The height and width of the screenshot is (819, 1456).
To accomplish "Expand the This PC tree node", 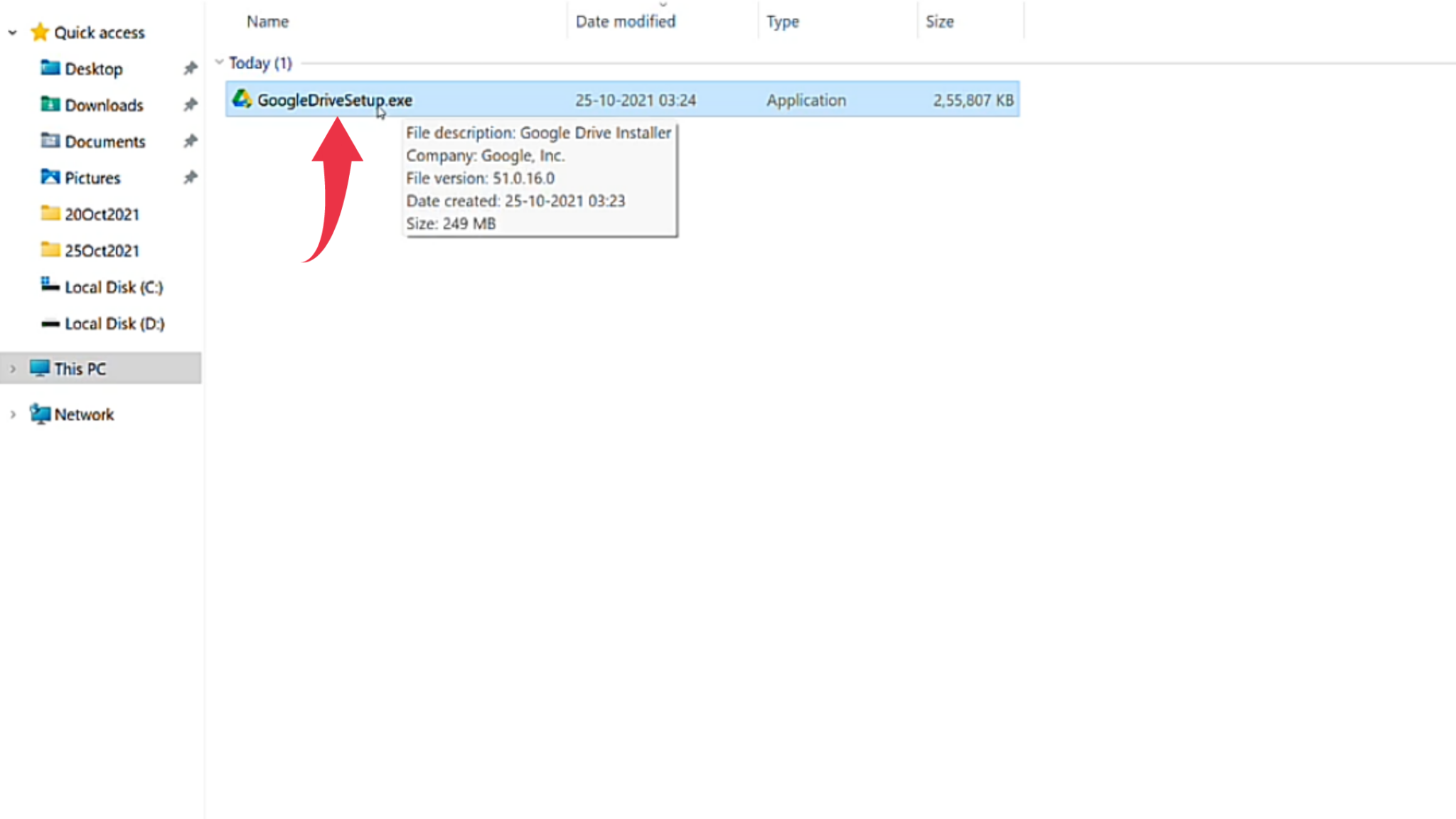I will (x=12, y=369).
